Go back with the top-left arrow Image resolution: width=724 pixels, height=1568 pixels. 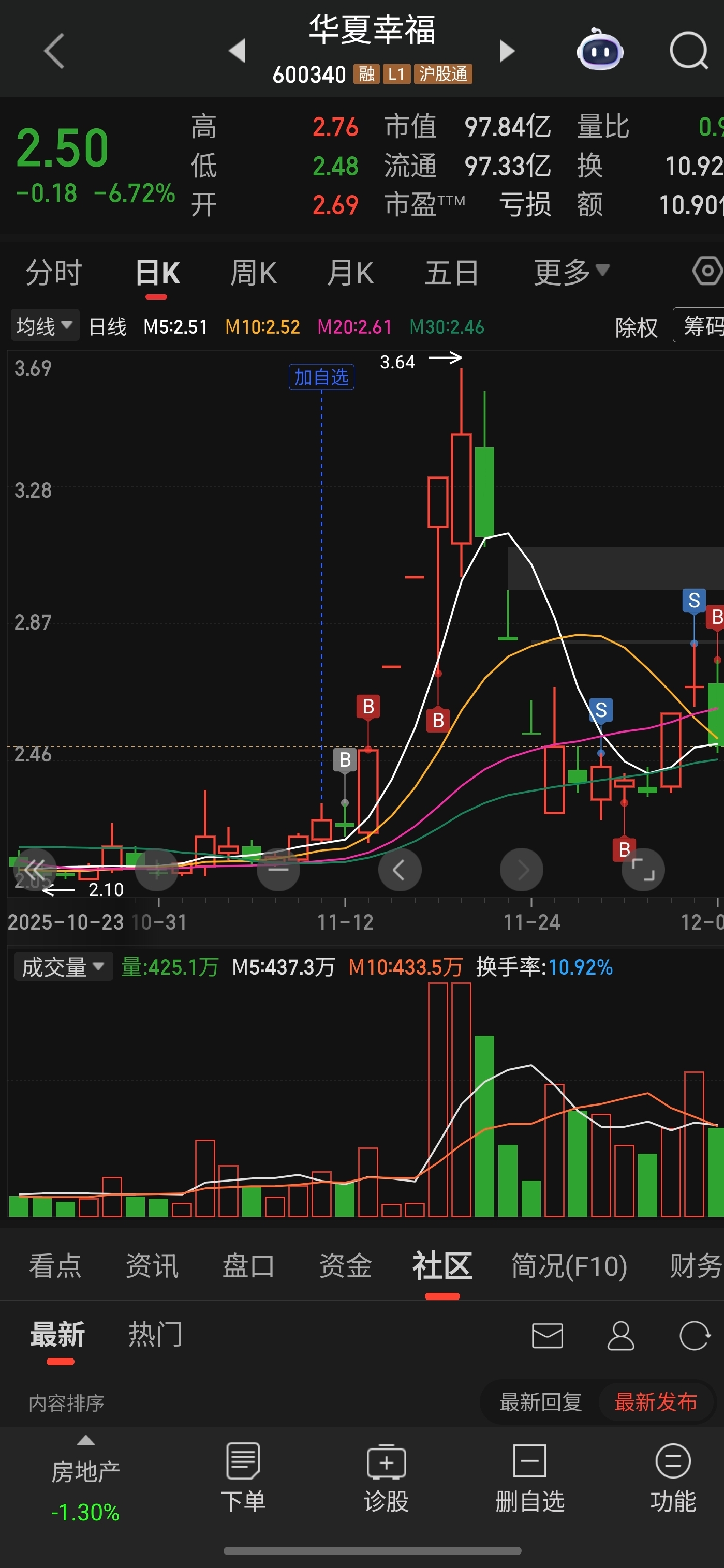coord(54,51)
